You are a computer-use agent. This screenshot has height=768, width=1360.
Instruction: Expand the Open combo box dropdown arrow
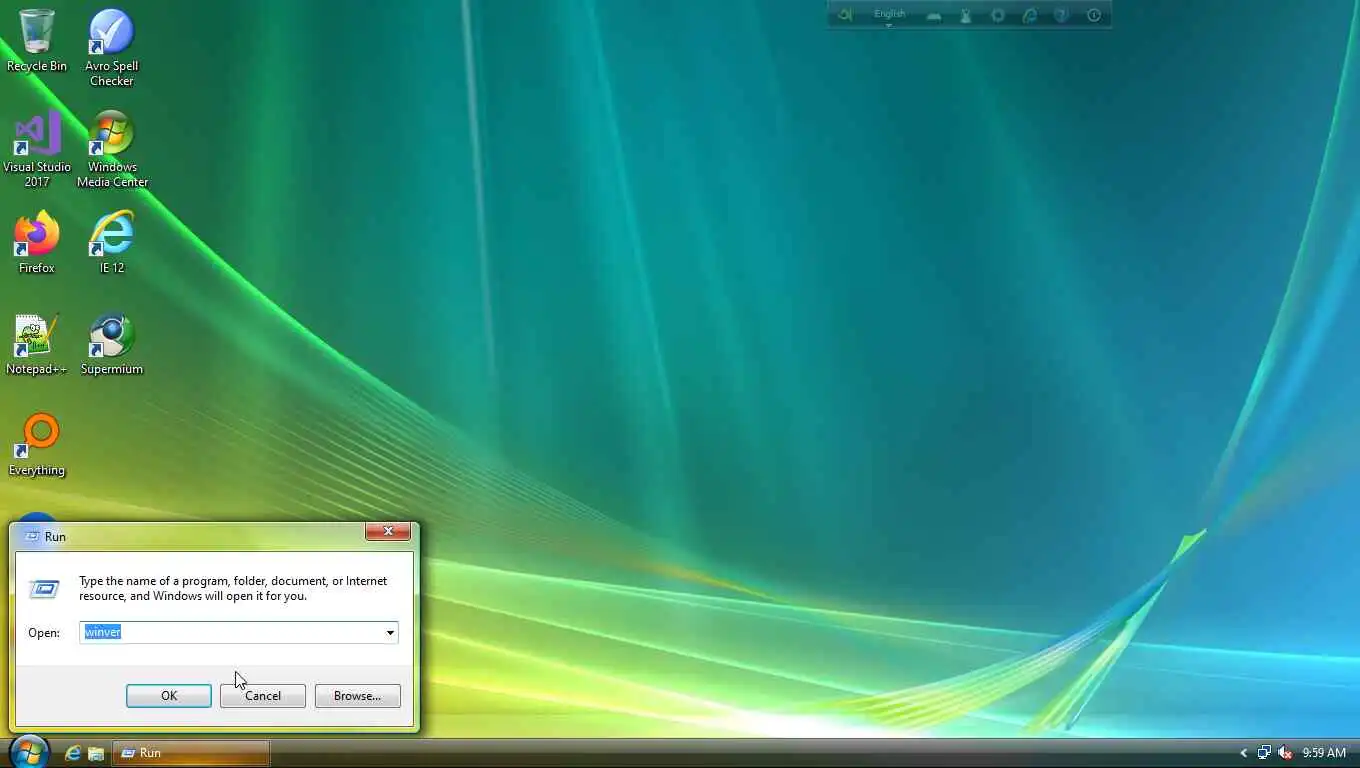click(390, 632)
